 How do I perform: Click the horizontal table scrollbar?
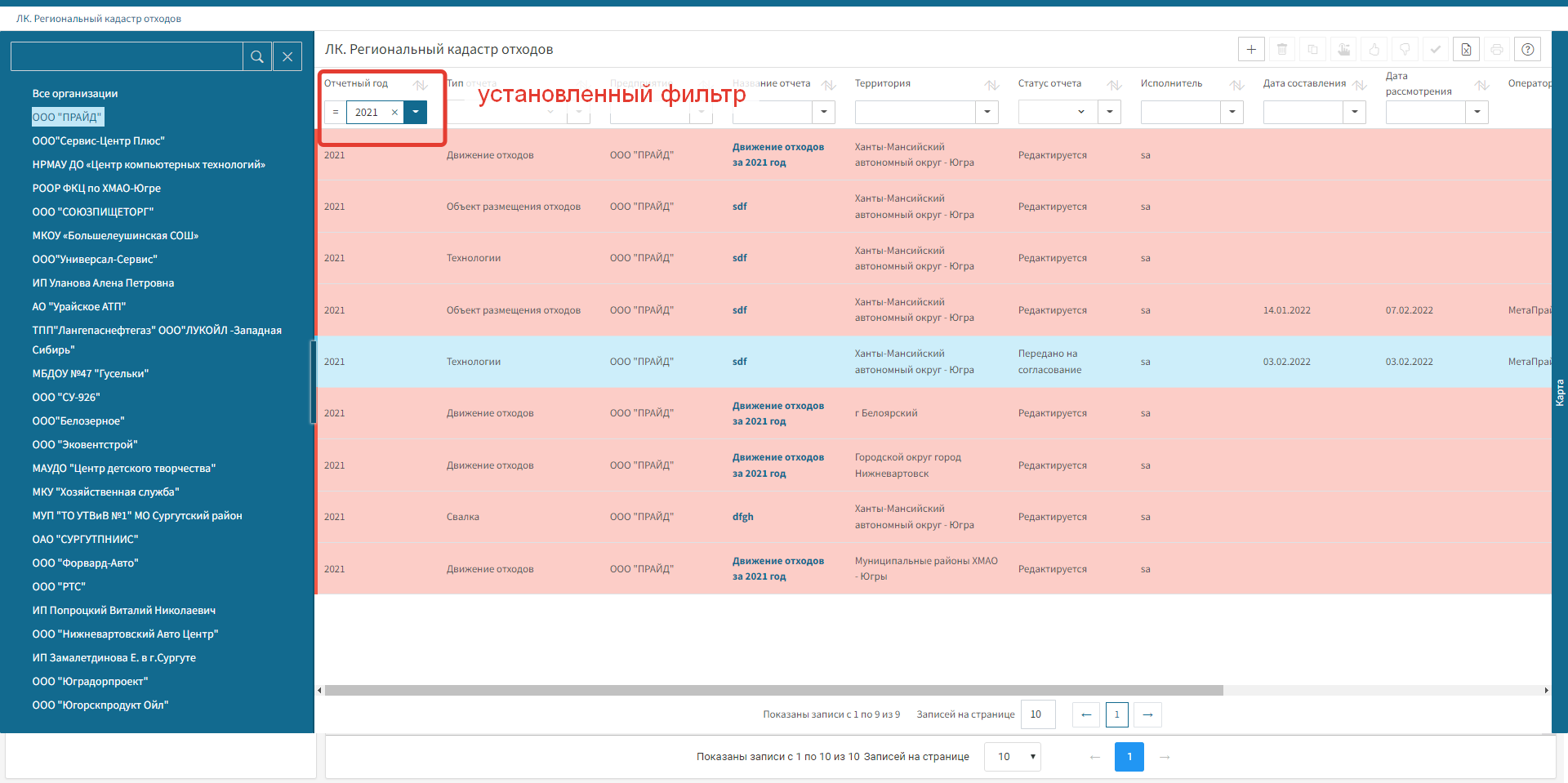coord(773,691)
